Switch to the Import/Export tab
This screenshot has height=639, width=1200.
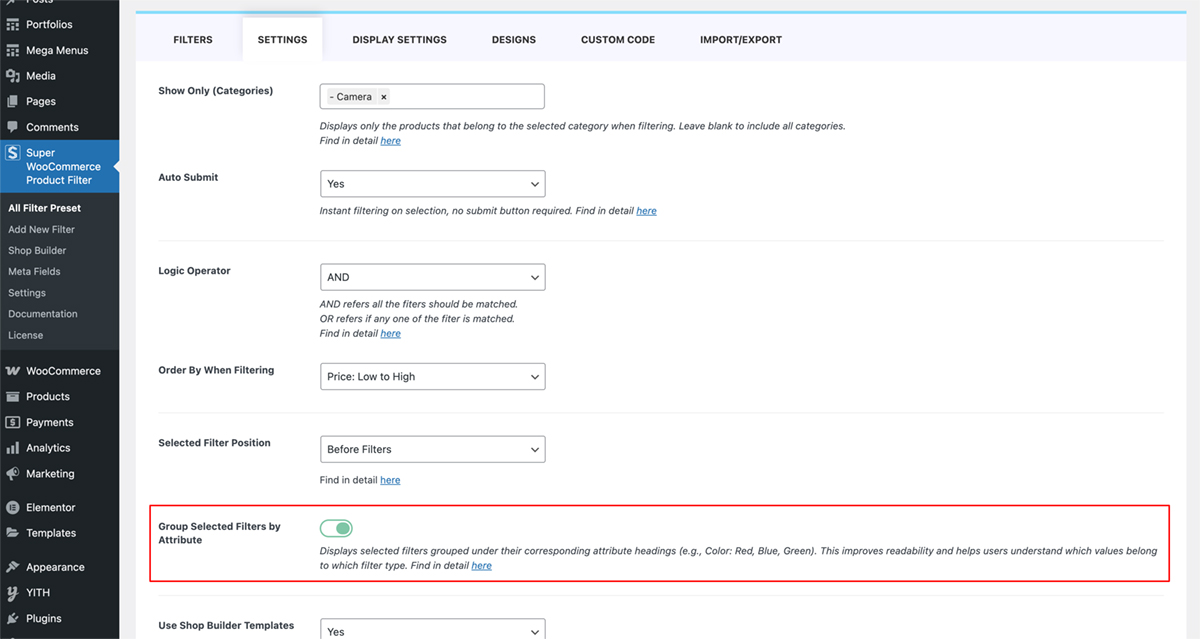coord(741,40)
